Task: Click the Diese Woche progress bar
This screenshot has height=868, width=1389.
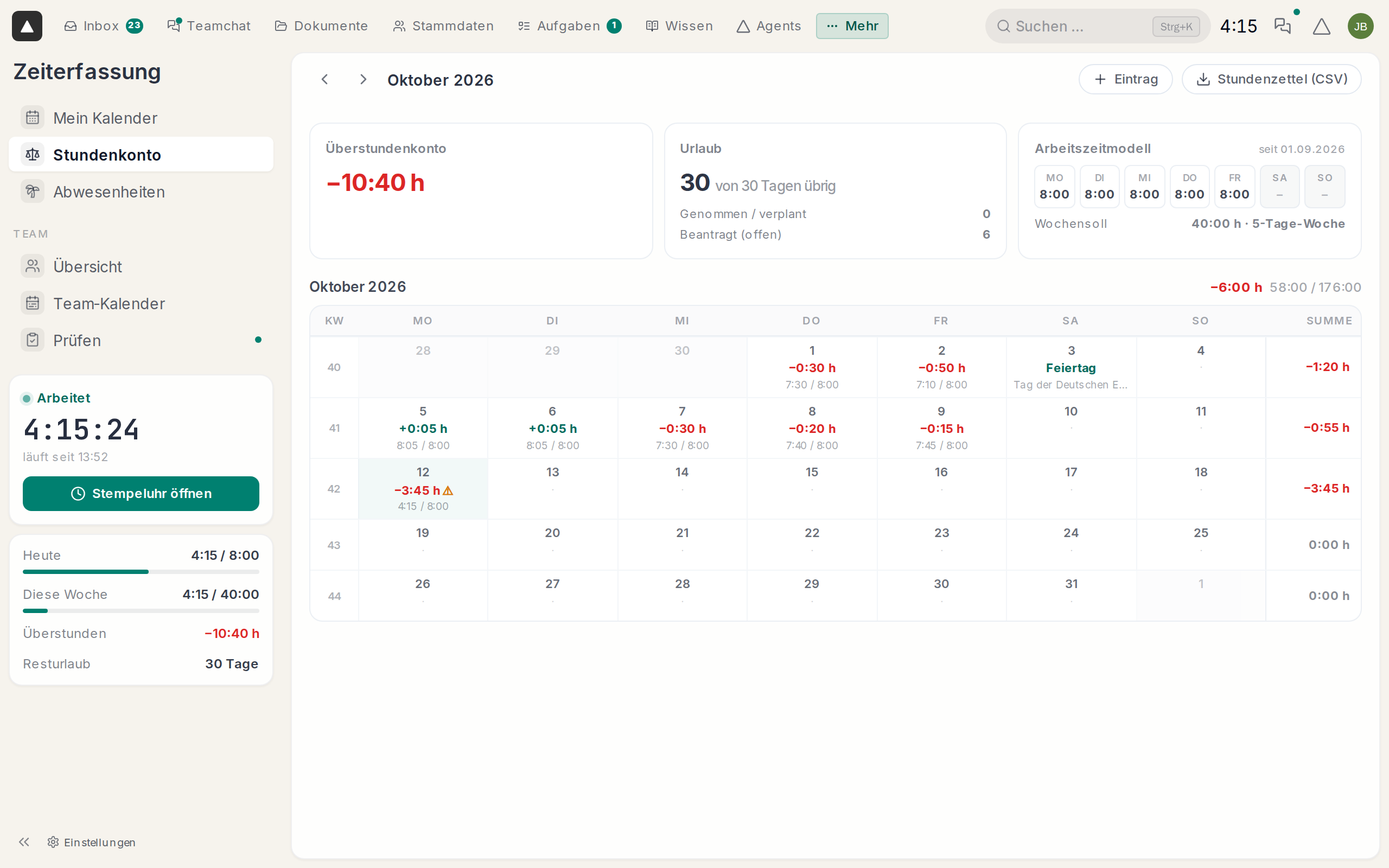Action: coord(141,611)
